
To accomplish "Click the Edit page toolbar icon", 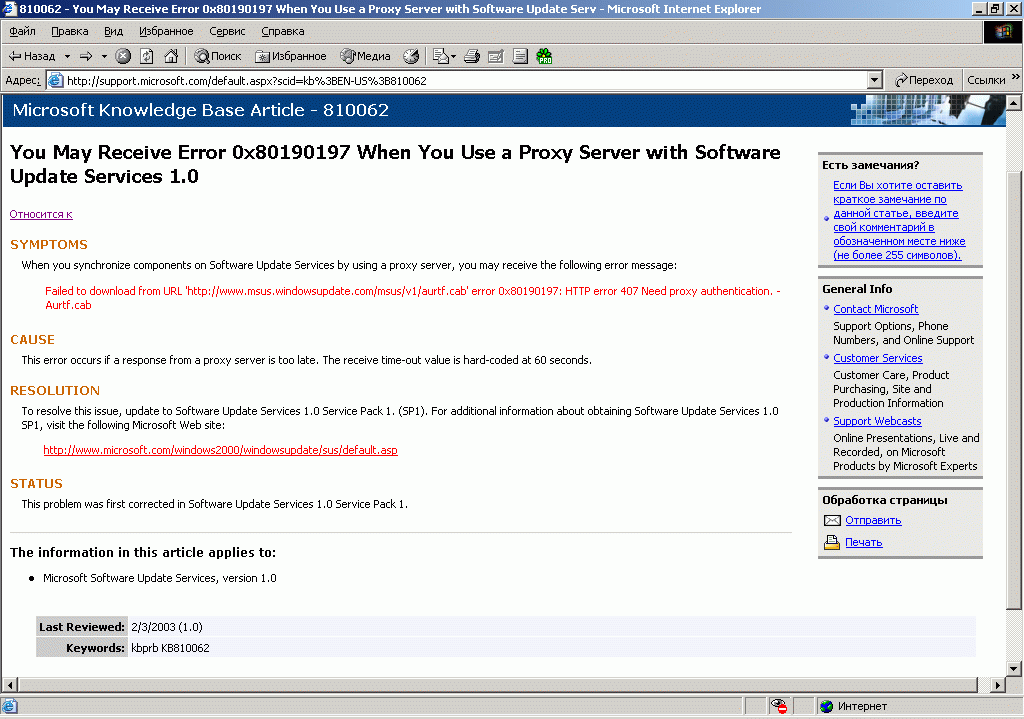I will tap(496, 56).
